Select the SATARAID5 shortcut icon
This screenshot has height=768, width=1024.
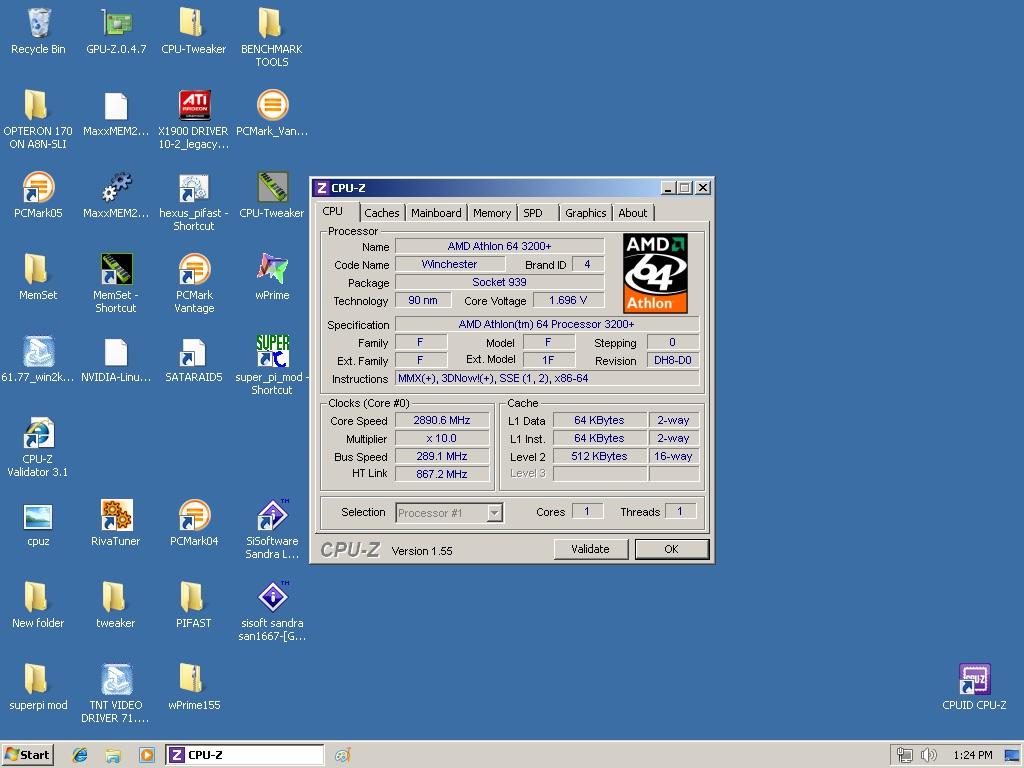point(194,352)
